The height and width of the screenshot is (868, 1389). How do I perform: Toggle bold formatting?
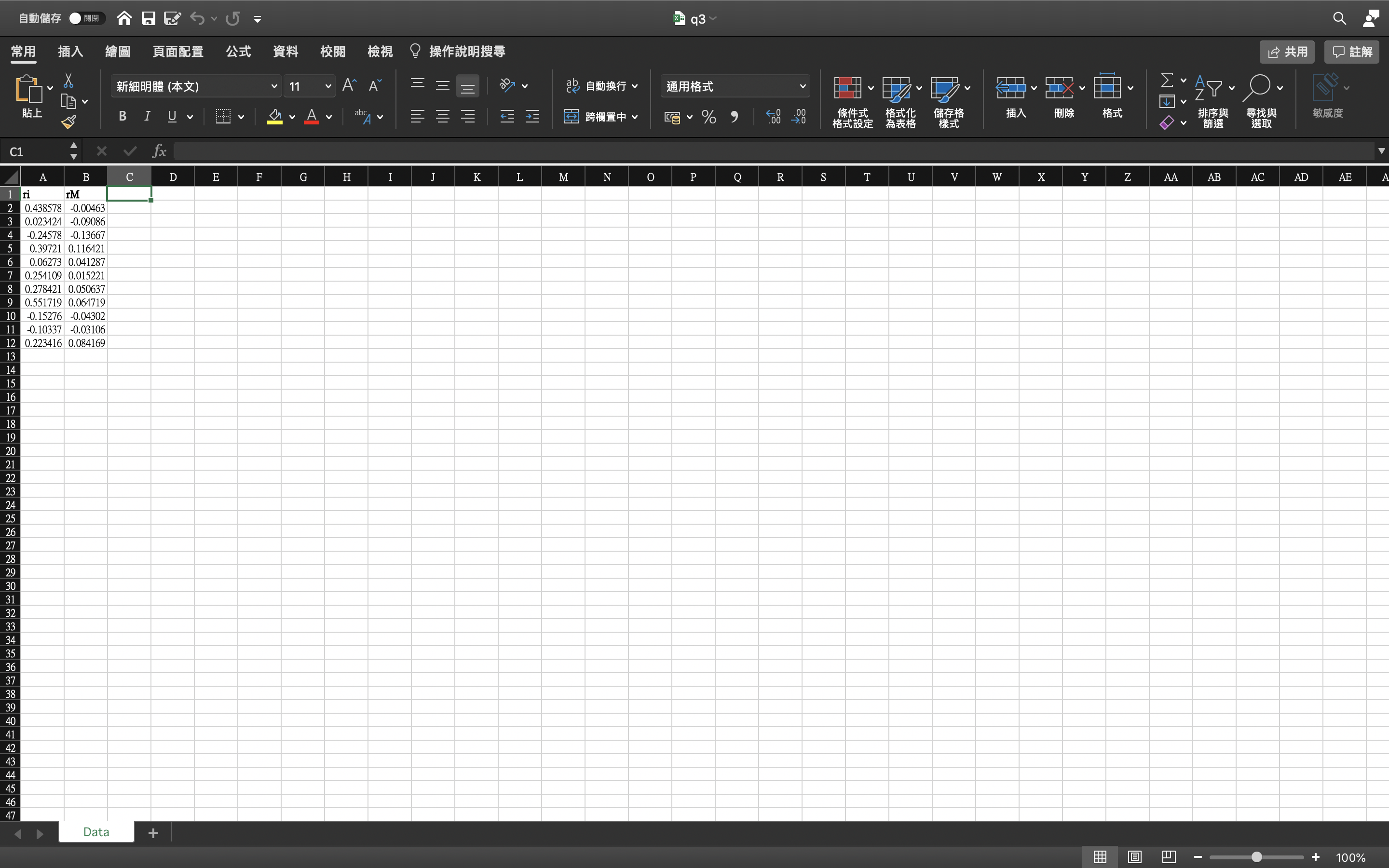point(122,117)
